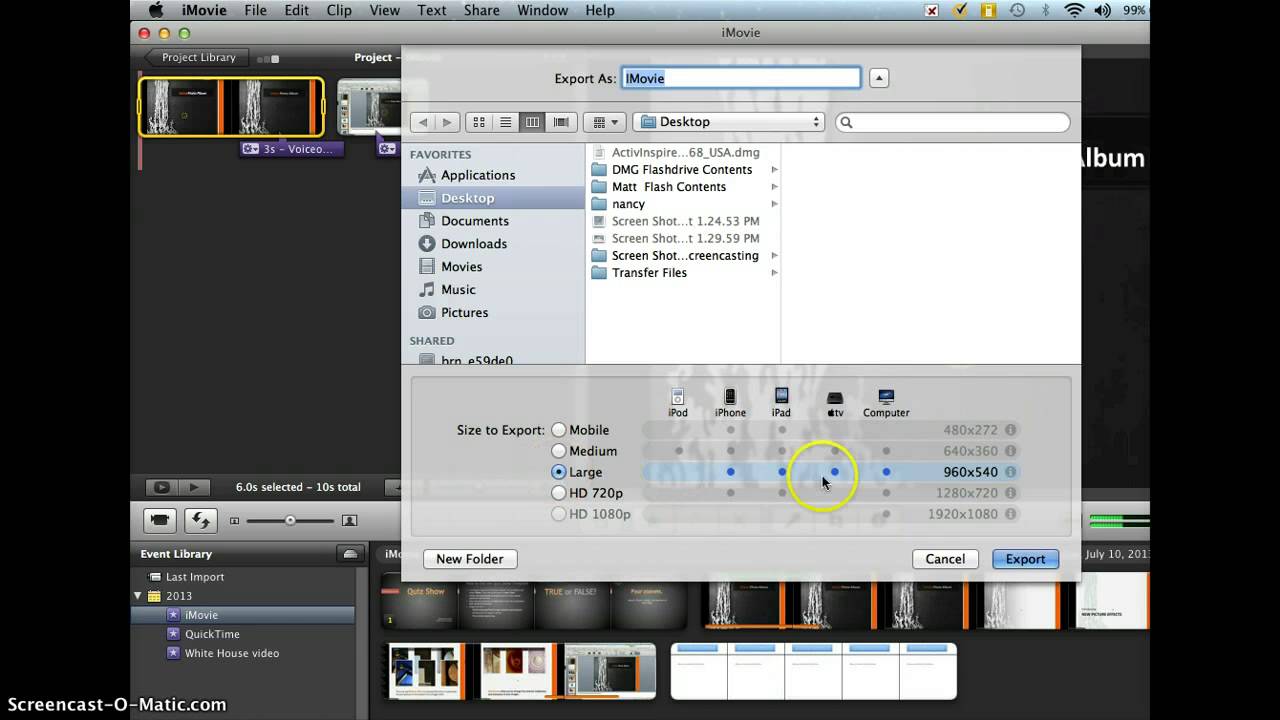
Task: Go back in the file browser
Action: pos(423,122)
